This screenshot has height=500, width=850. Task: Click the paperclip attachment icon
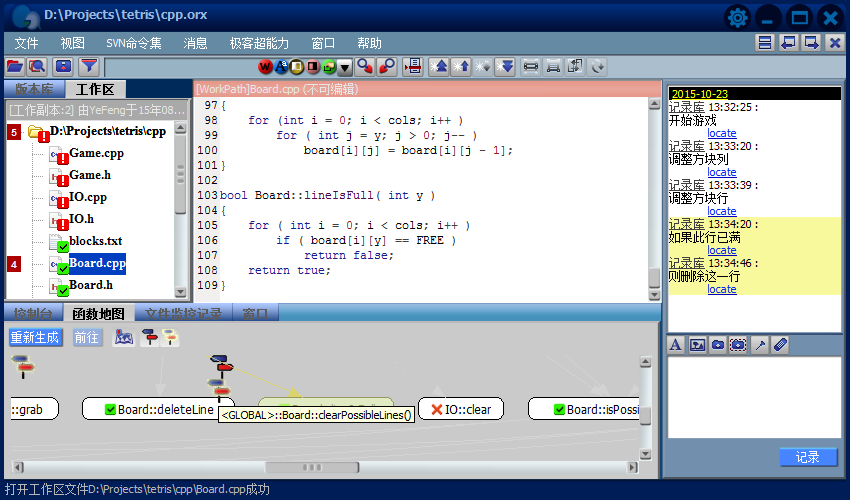point(781,345)
